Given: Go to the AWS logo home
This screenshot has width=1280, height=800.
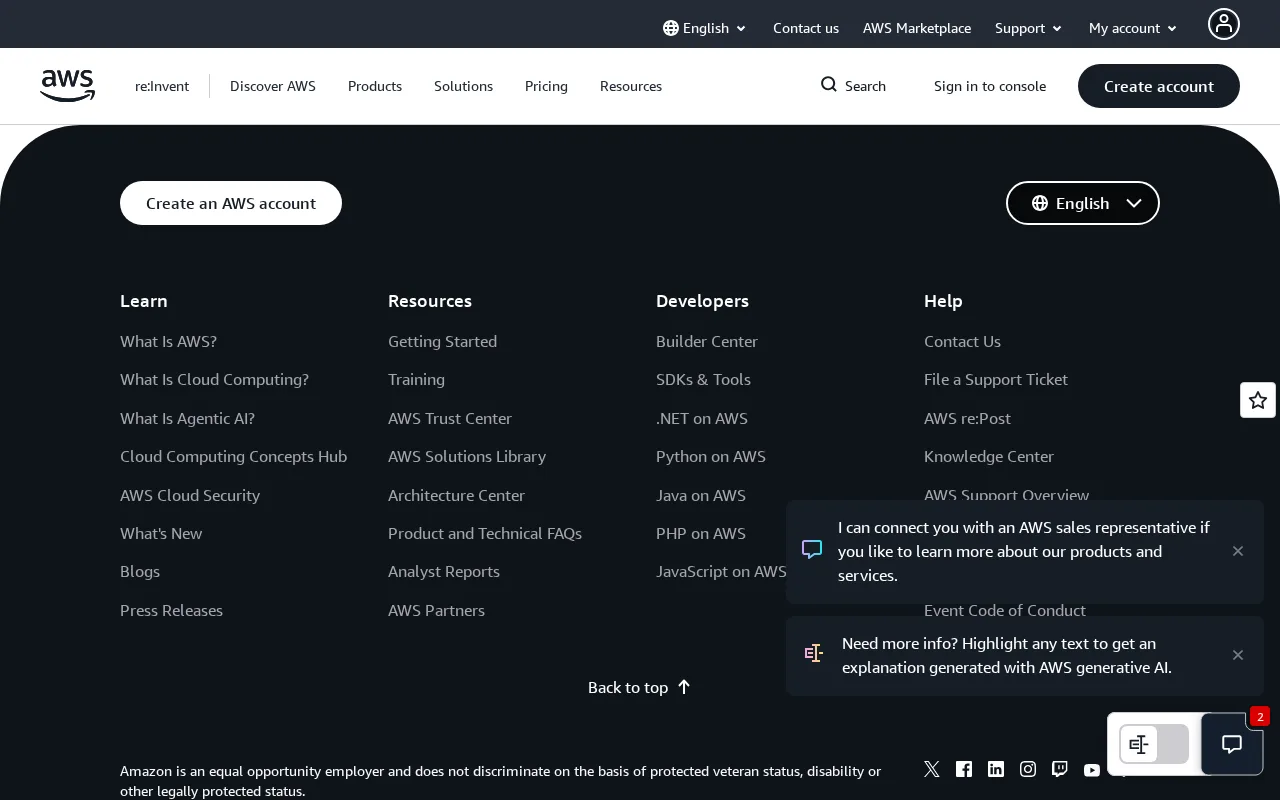Looking at the screenshot, I should point(68,86).
